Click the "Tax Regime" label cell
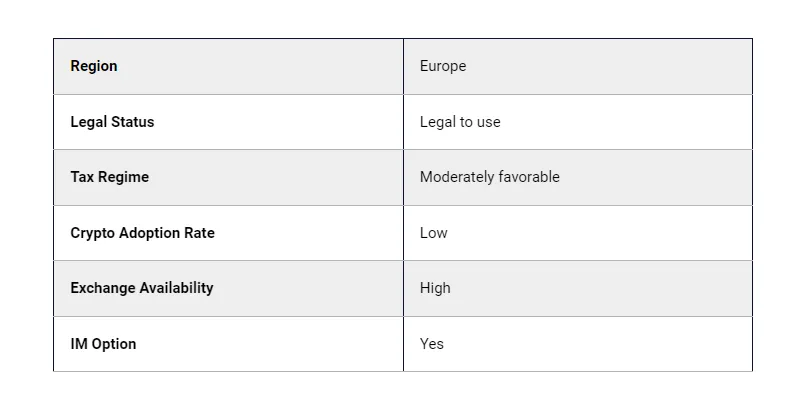801x413 pixels. click(109, 177)
